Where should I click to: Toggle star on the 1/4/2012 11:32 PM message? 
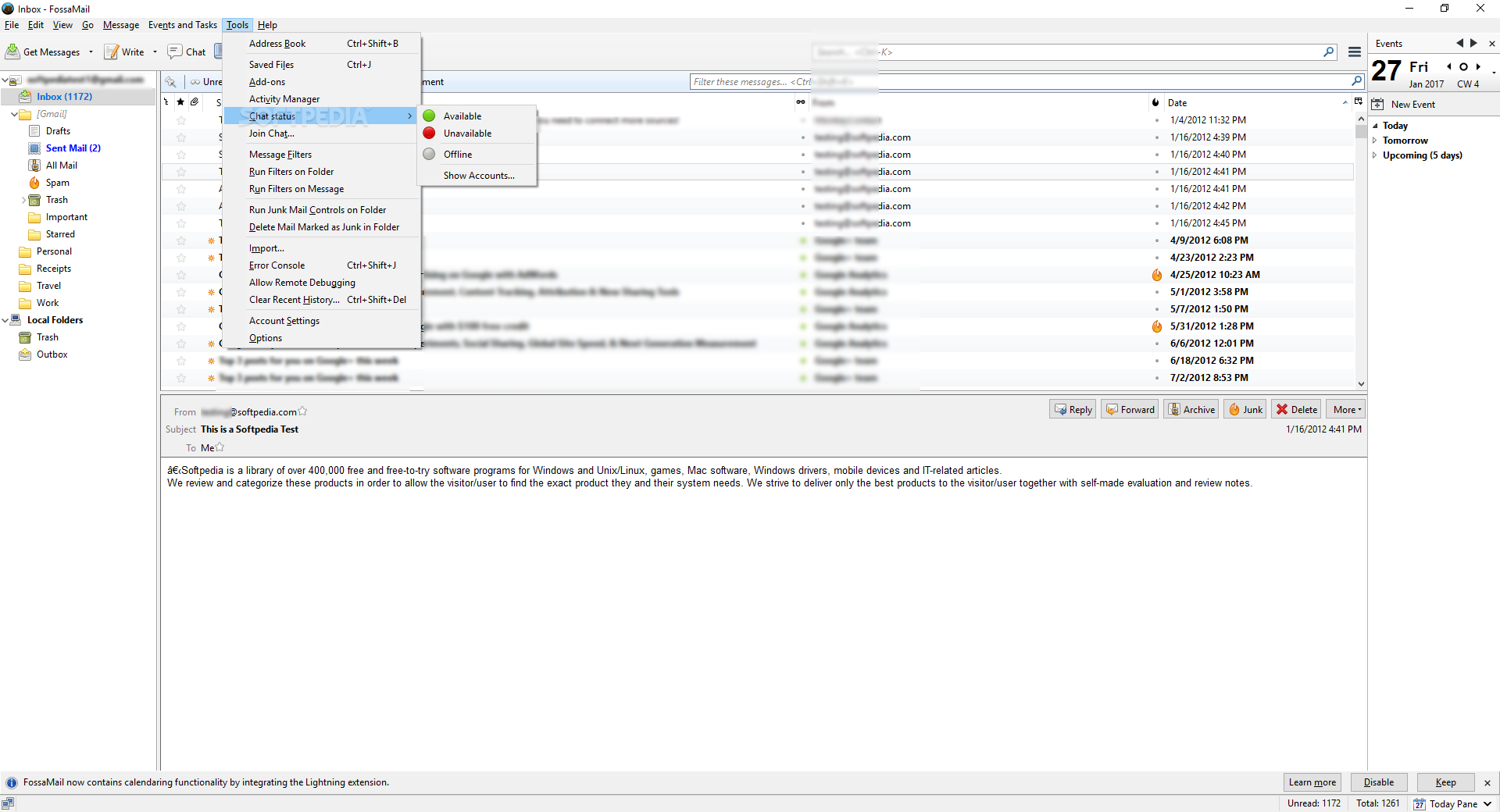tap(181, 120)
